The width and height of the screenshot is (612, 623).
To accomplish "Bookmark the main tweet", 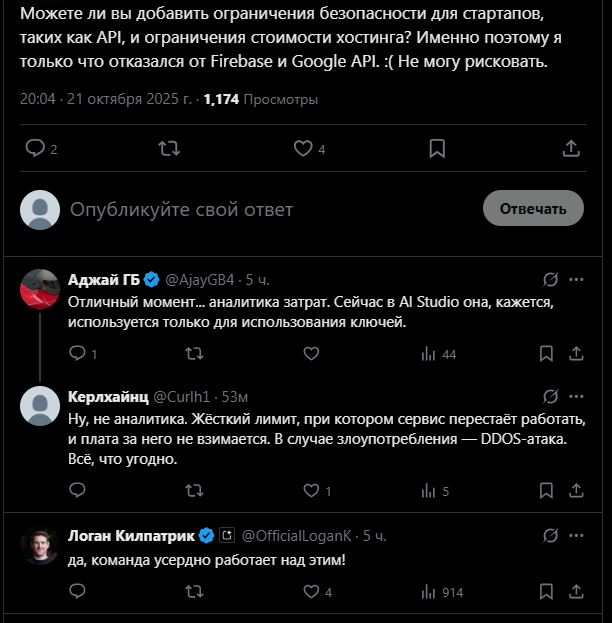I will [437, 148].
